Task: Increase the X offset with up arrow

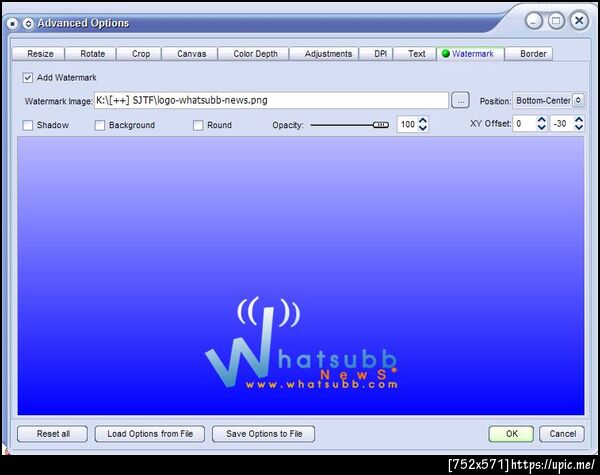Action: 541,120
